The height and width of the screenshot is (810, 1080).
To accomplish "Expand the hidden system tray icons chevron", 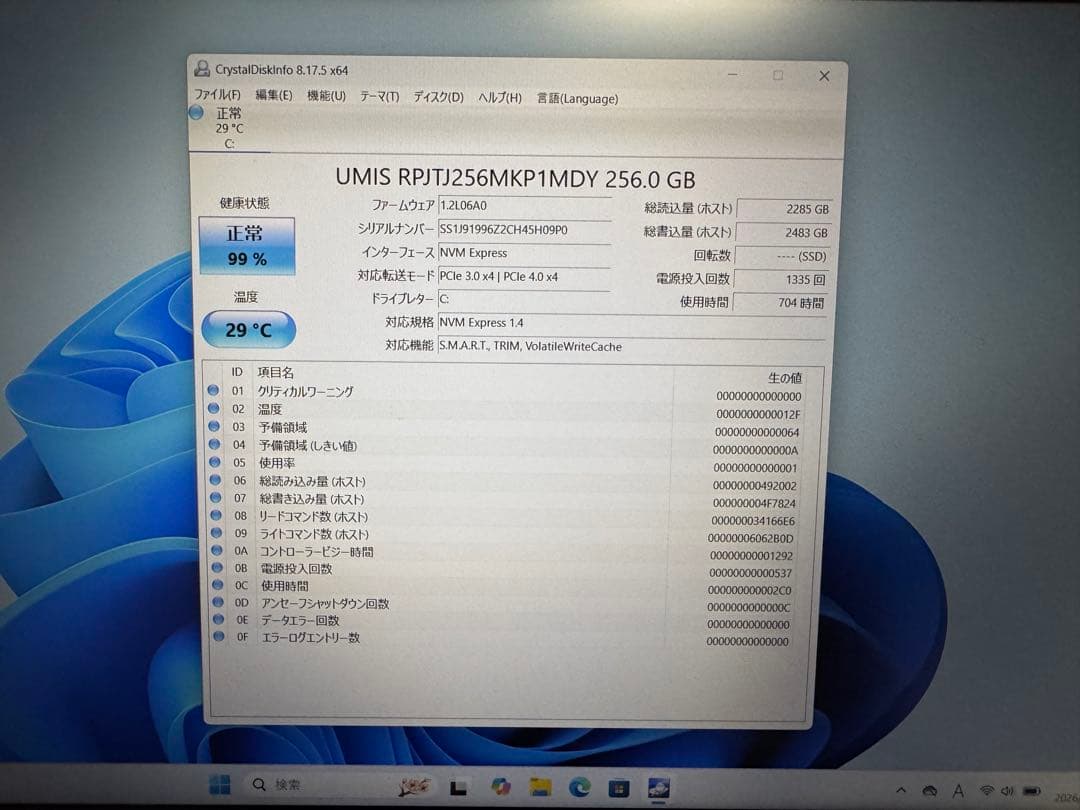I will [901, 790].
